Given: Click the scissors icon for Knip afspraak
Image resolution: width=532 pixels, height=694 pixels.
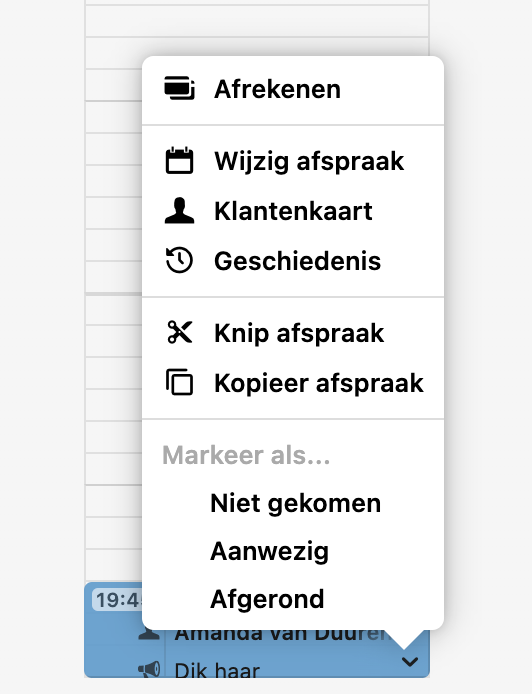Looking at the screenshot, I should [179, 332].
